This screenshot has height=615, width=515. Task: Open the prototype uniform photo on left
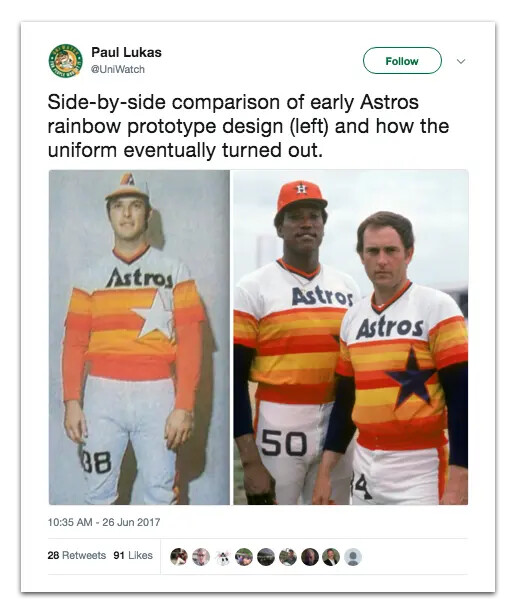[x=139, y=337]
